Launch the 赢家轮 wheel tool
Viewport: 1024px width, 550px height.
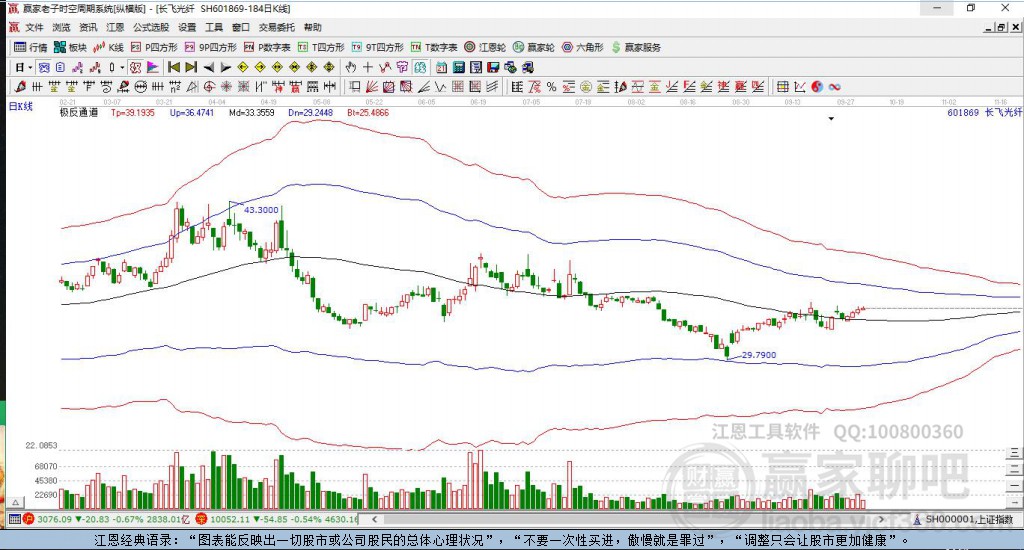click(x=534, y=47)
